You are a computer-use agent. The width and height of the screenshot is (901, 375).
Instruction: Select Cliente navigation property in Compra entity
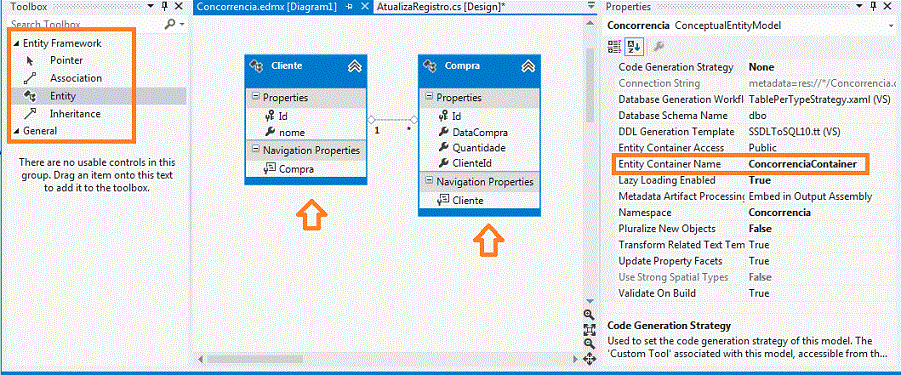(468, 200)
